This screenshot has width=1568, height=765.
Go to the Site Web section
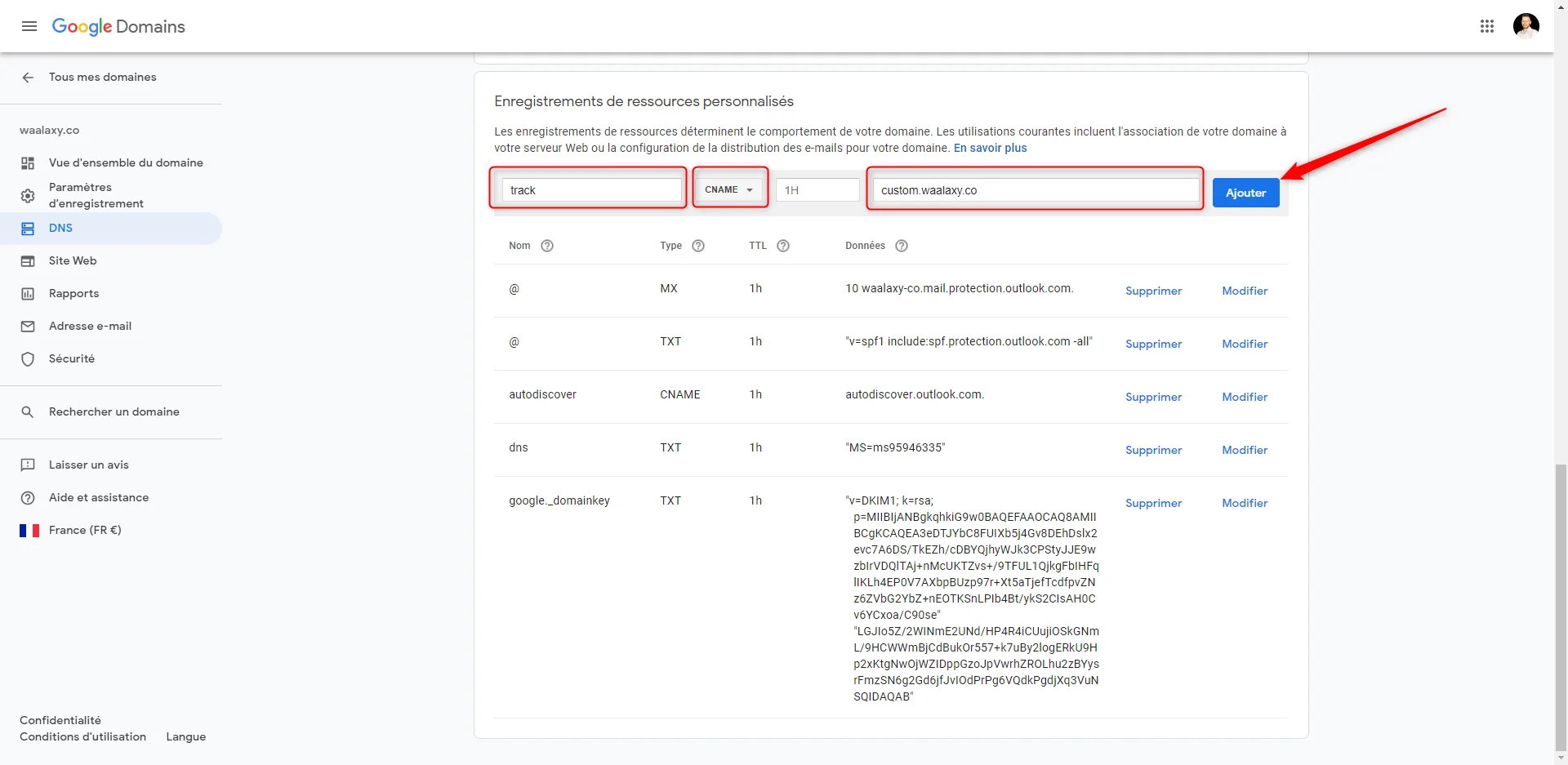(x=73, y=260)
